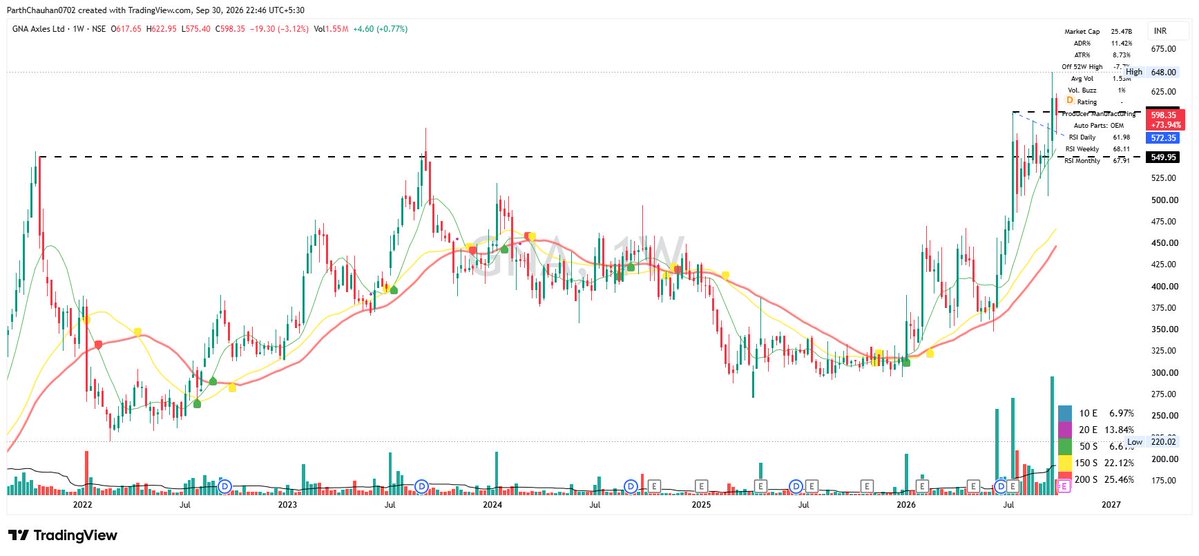Click the GNA Axles Ltd symbol title
Image resolution: width=1199 pixels, height=556 pixels.
click(x=36, y=29)
